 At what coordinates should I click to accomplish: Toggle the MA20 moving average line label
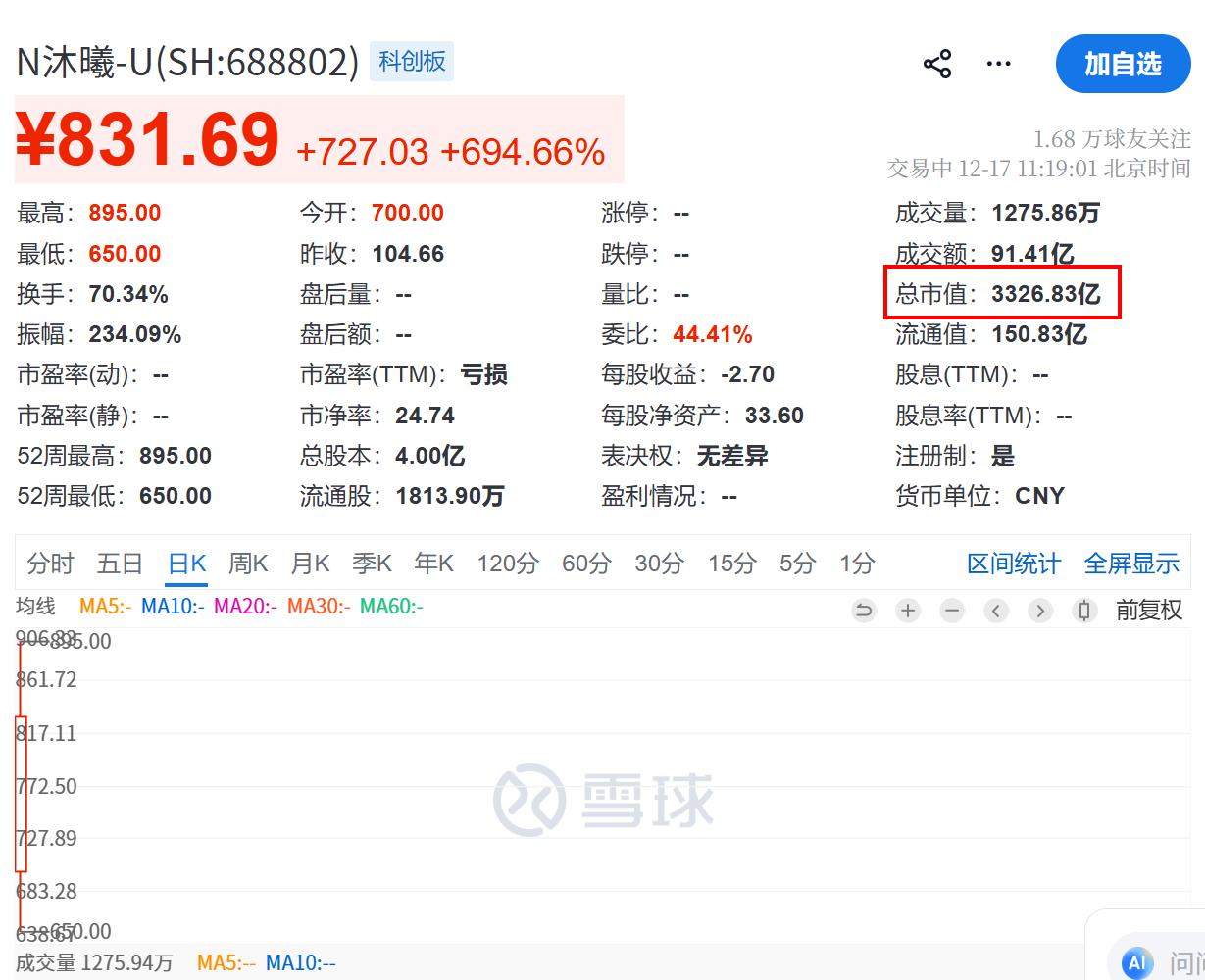coord(245,607)
